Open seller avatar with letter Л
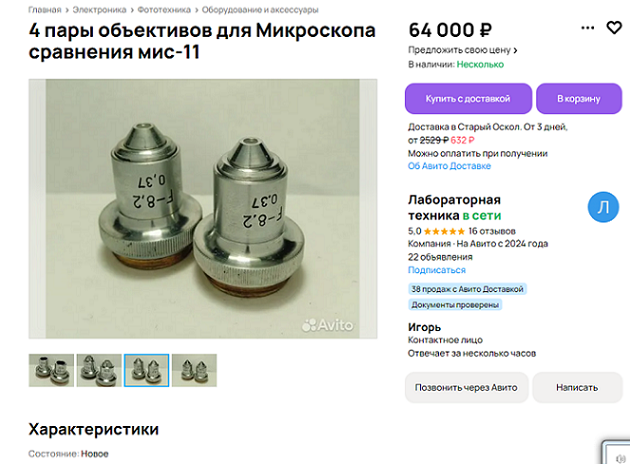The image size is (630, 464). click(x=603, y=207)
